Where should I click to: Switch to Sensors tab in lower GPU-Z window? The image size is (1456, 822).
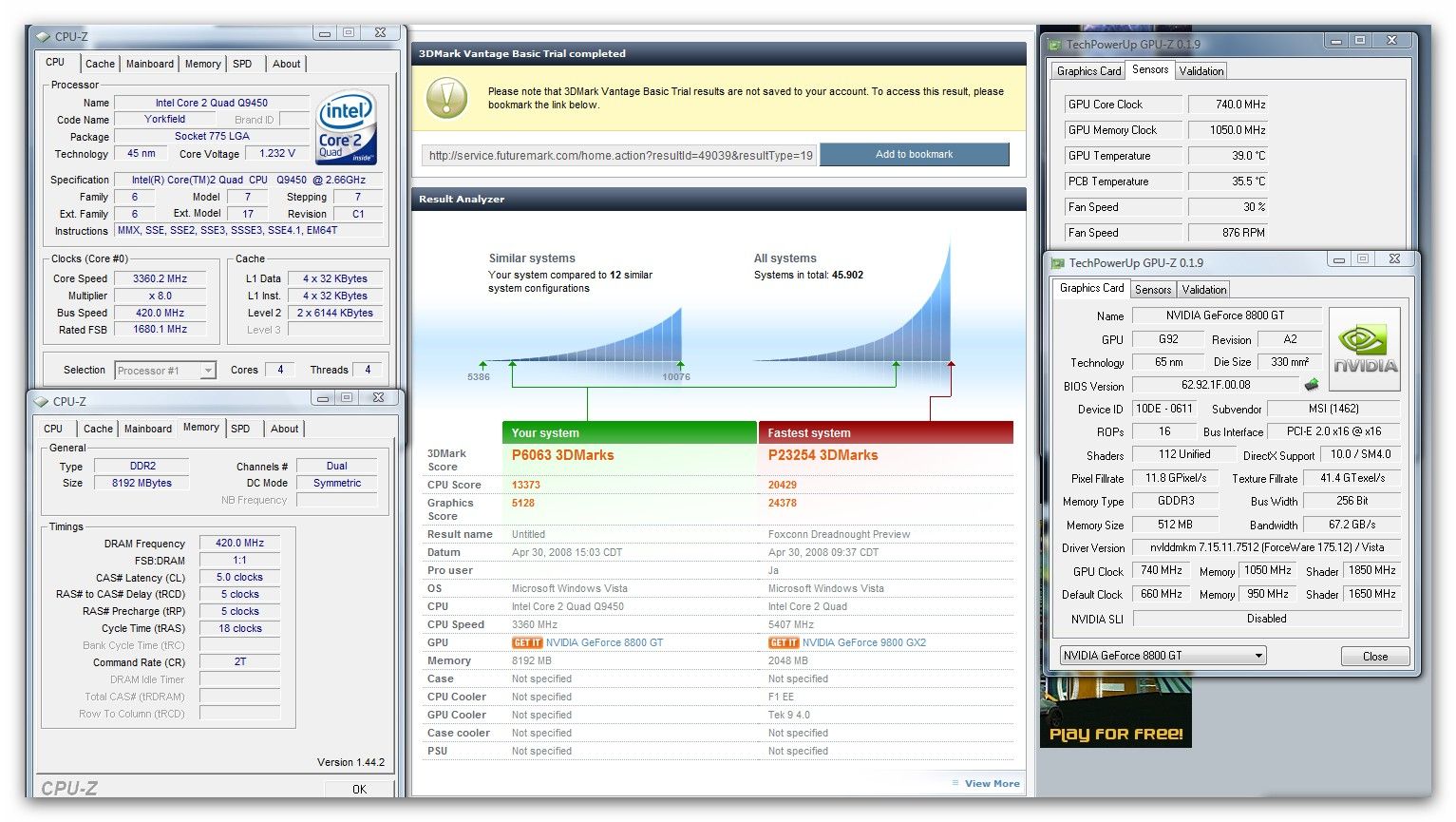point(1153,290)
